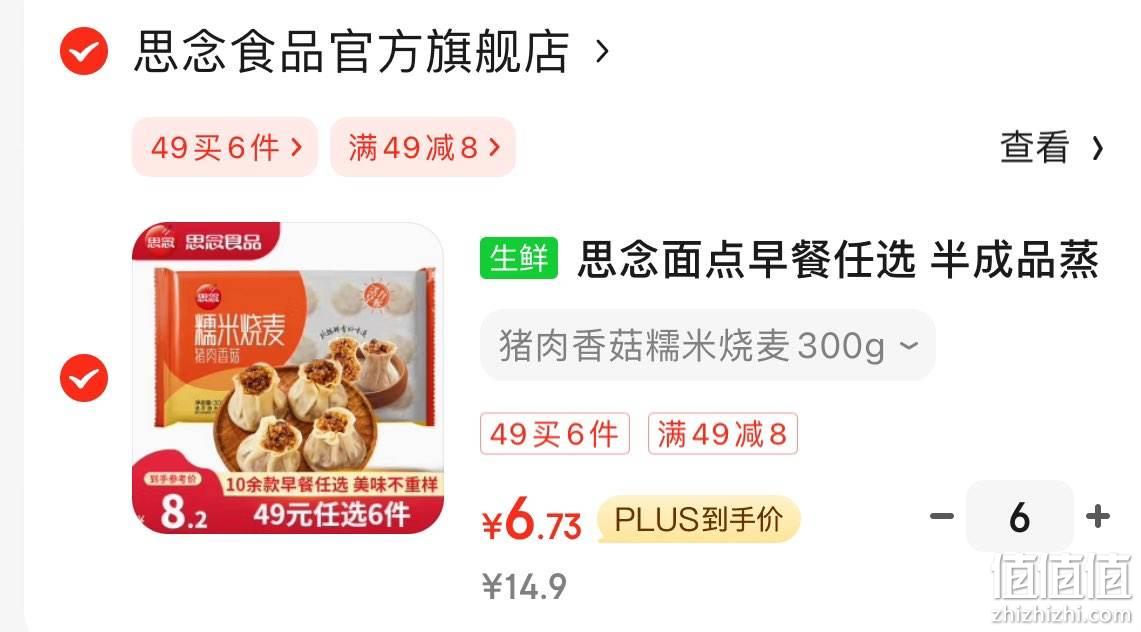This screenshot has width=1141, height=632.
Task: Tap the chevron next to 查看
Action: (1097, 148)
